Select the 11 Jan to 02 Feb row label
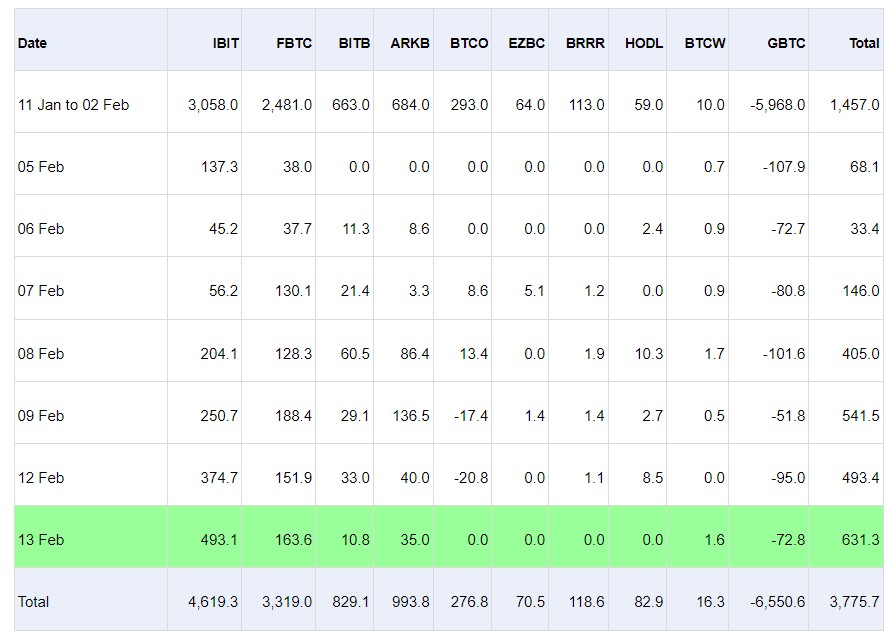 point(73,105)
